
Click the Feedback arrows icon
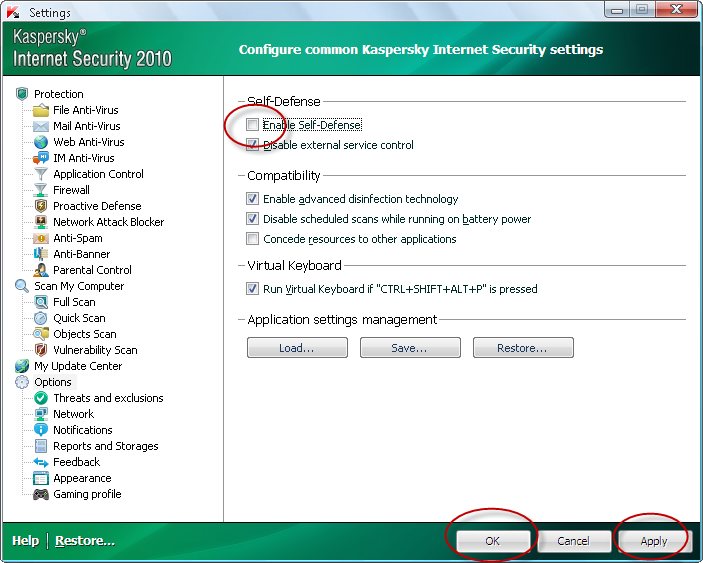(41, 462)
